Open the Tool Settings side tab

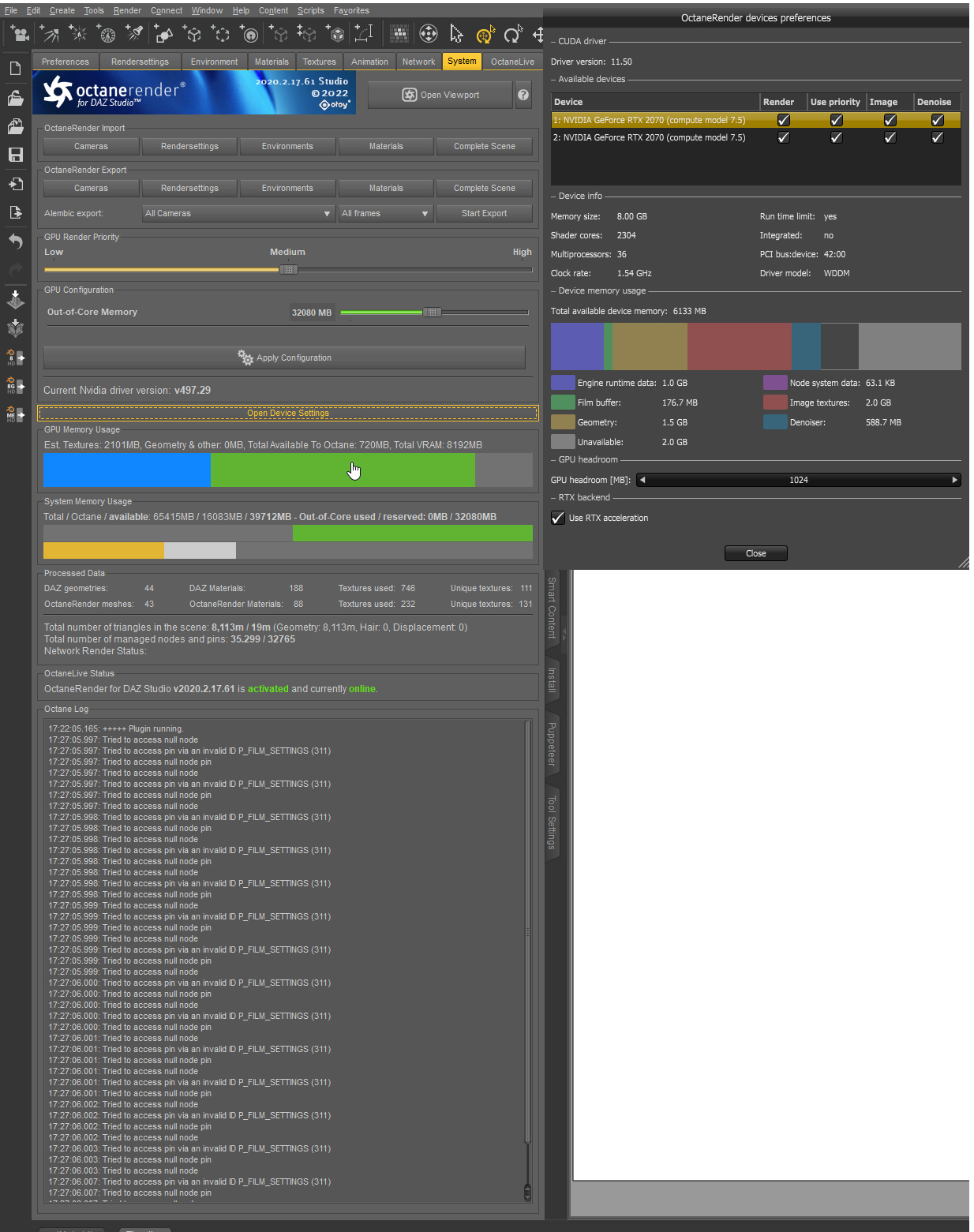point(552,822)
